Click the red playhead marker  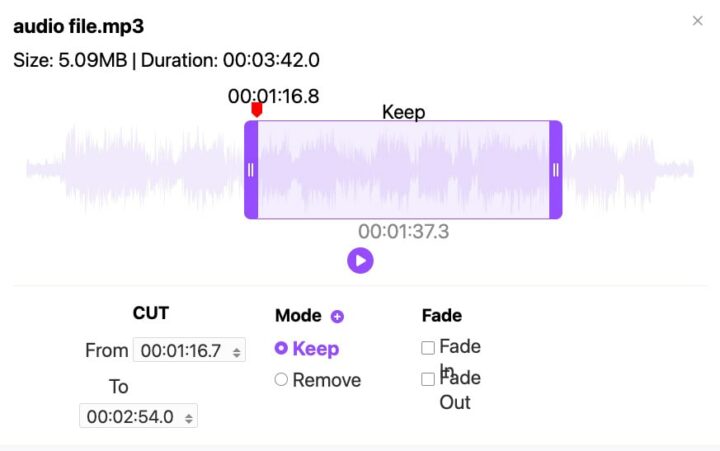pyautogui.click(x=257, y=109)
